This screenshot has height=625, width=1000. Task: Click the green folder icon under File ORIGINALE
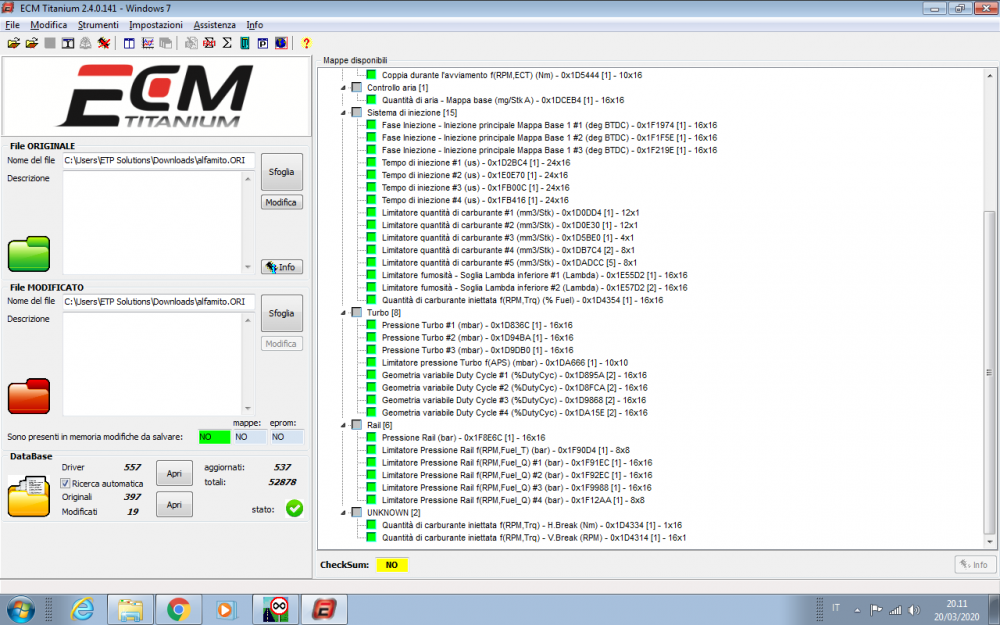[x=29, y=254]
